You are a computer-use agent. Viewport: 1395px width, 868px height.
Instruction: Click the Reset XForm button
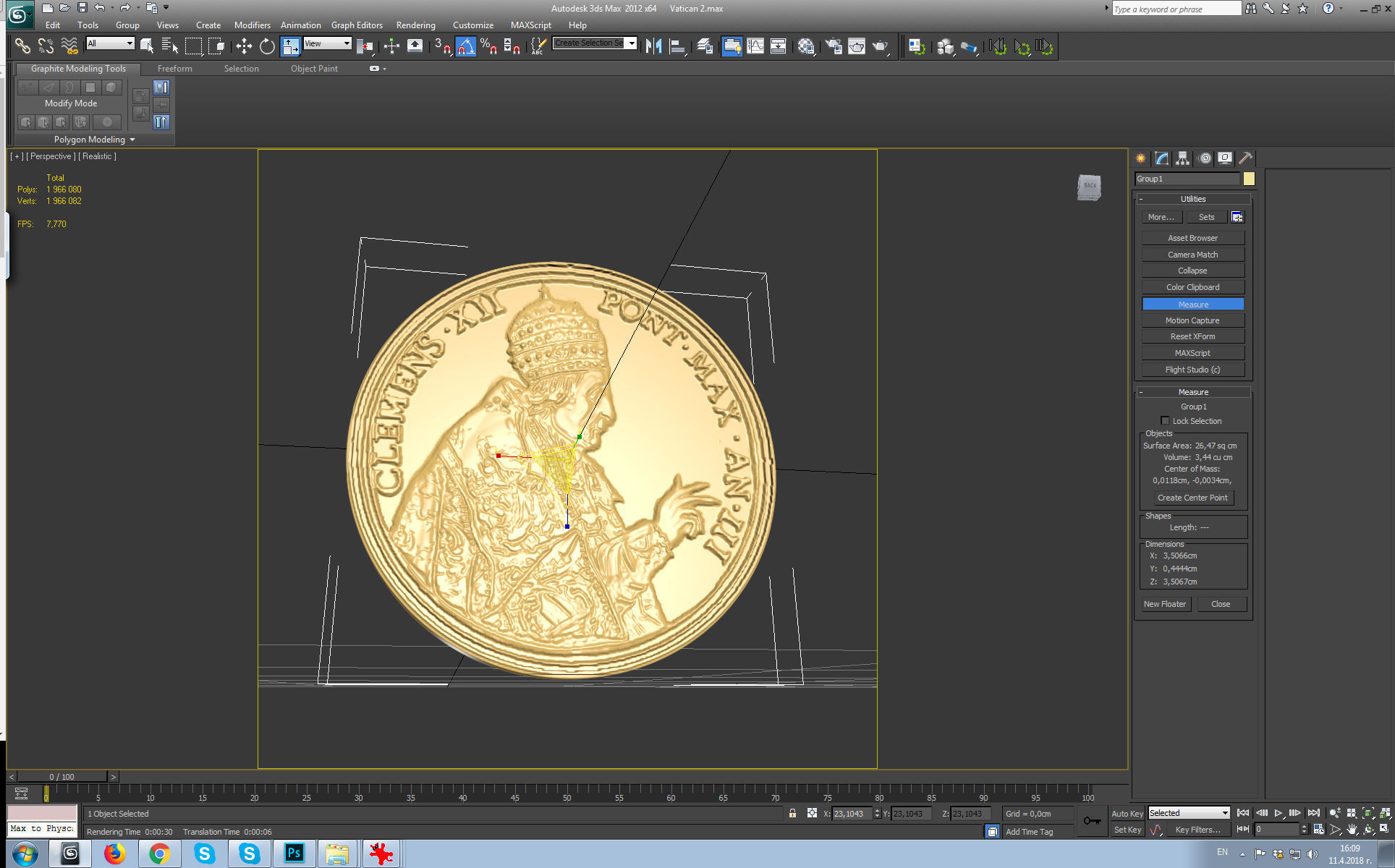(1193, 336)
